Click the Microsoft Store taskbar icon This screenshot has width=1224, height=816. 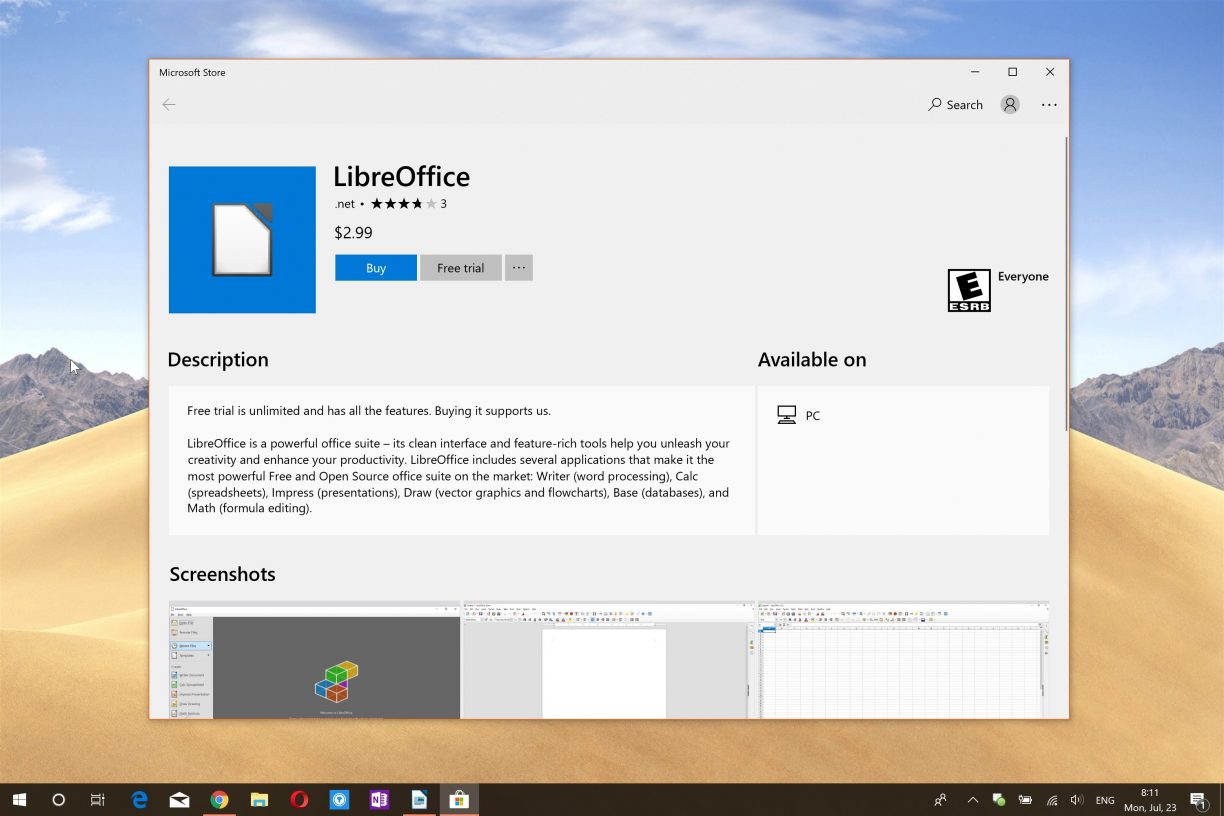coord(459,800)
